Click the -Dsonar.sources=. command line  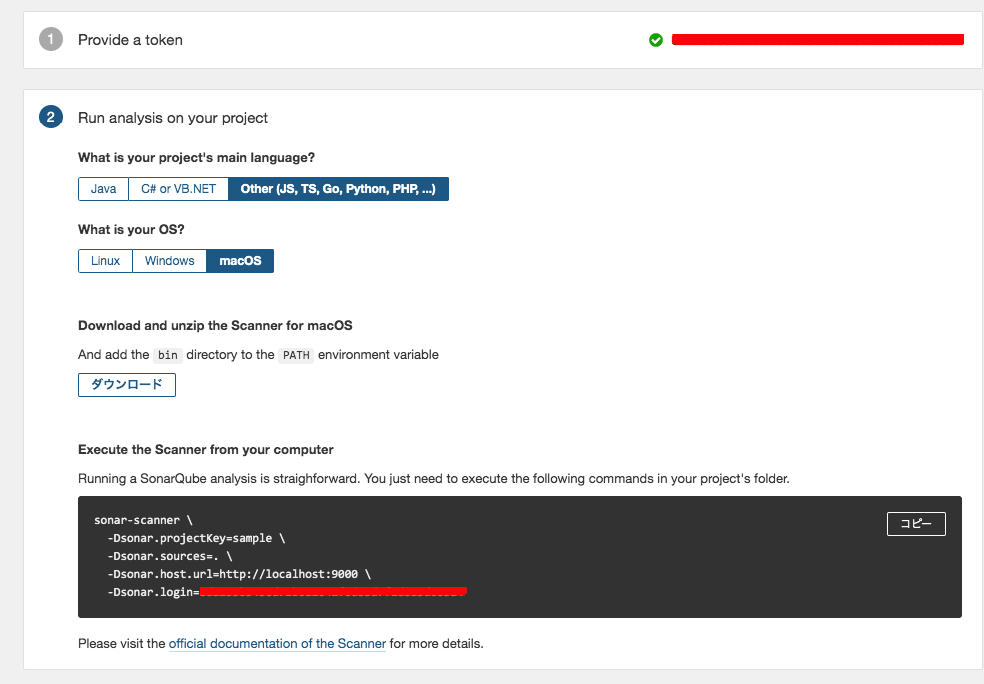pyautogui.click(x=169, y=556)
